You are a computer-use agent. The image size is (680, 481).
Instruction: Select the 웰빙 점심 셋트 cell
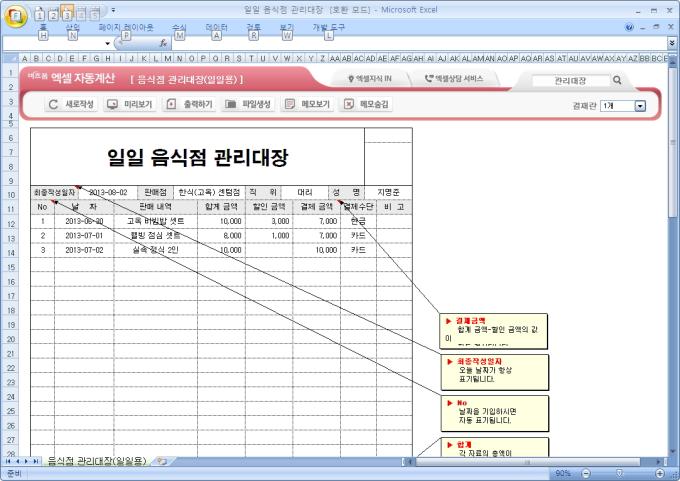coord(156,236)
